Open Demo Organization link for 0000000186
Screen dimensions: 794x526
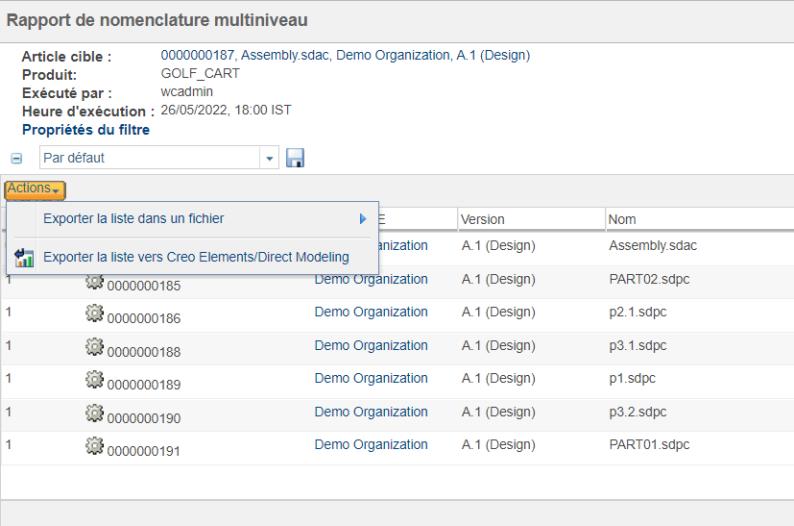[x=371, y=312]
